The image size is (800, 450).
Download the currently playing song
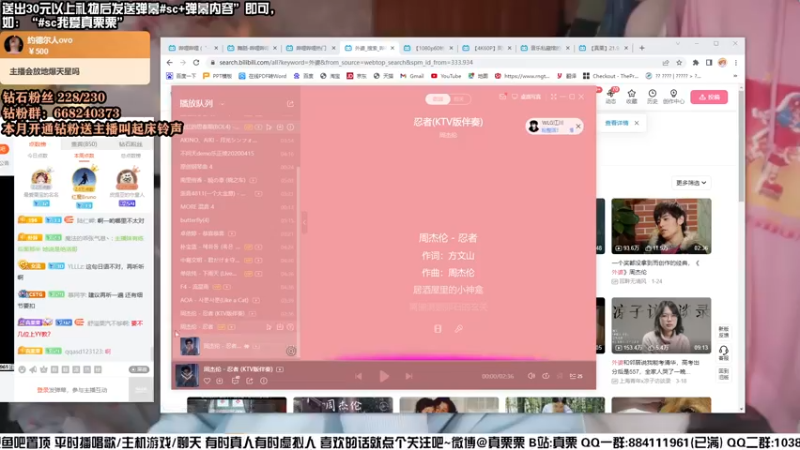pyautogui.click(x=220, y=381)
